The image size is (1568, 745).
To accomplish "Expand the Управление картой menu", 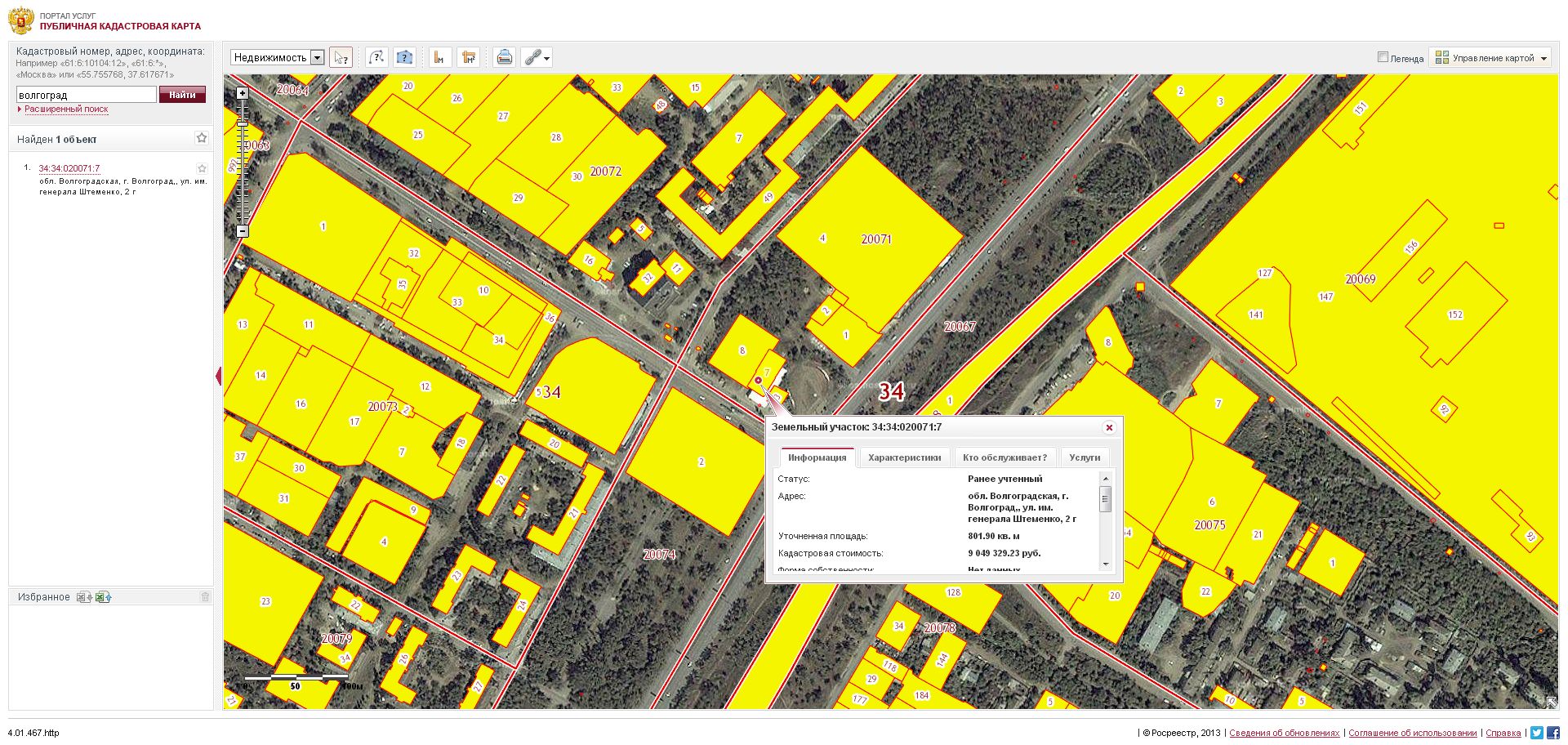I will (x=1491, y=58).
